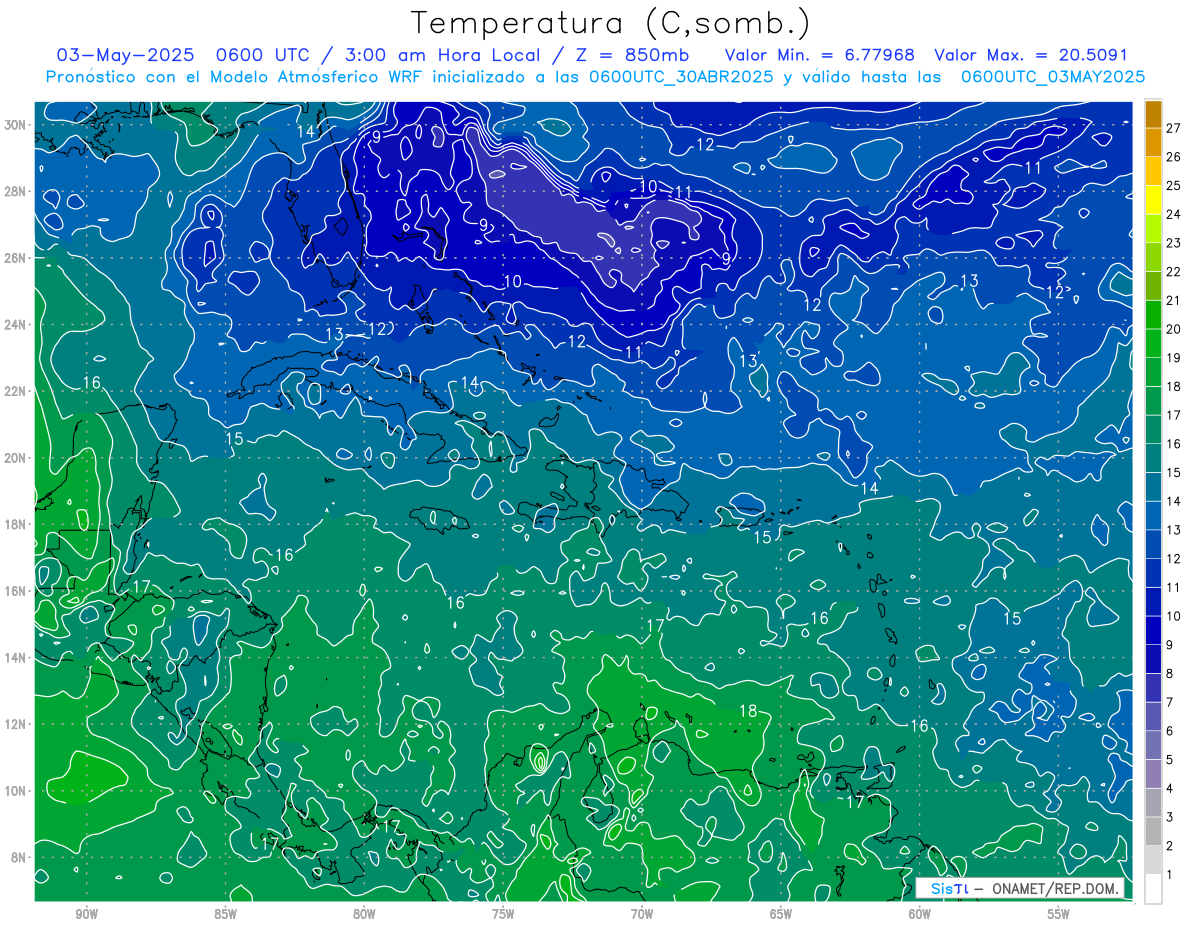Screen dimensions: 1200x927
Task: Select 'Valor Min. = 6.77968' text
Action: click(819, 55)
